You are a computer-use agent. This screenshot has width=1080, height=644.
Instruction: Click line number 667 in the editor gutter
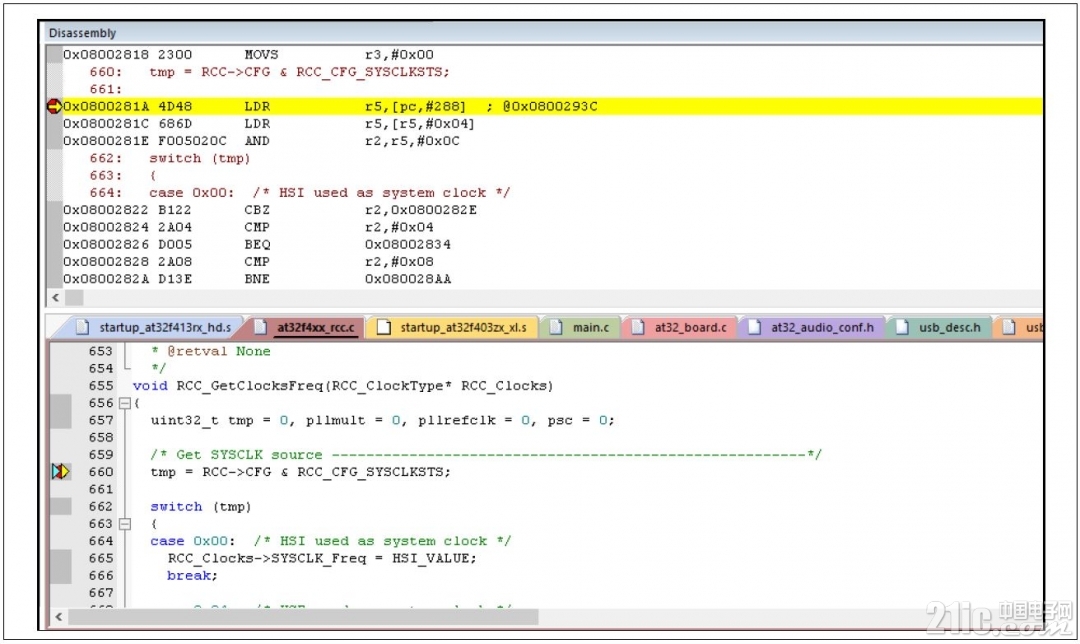coord(101,593)
